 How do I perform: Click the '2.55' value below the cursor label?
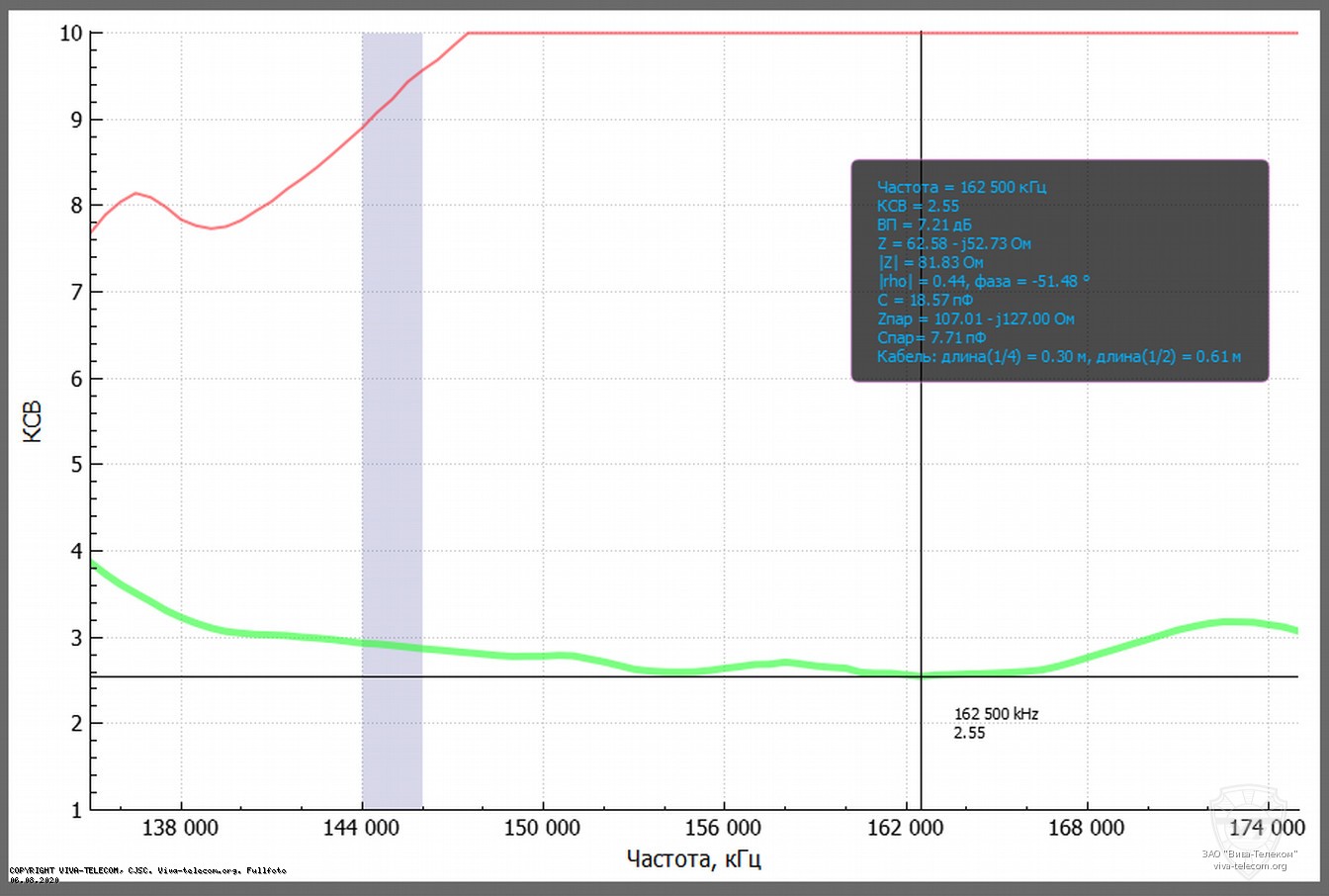click(x=969, y=733)
